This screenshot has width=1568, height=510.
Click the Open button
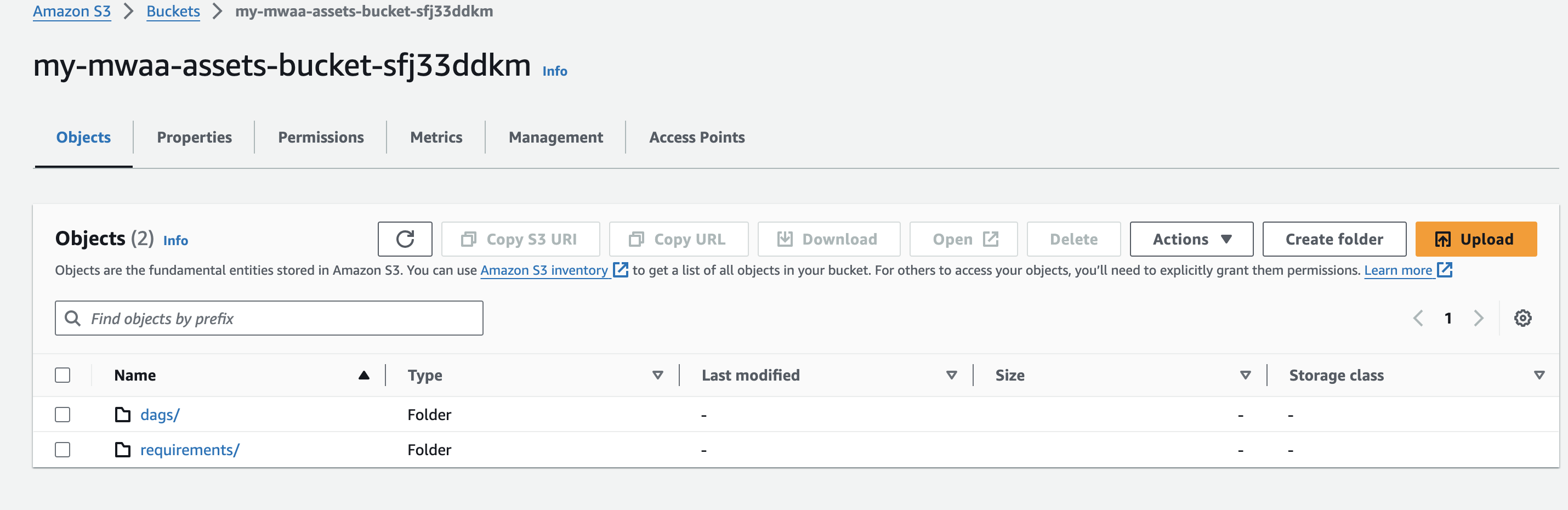[x=964, y=239]
